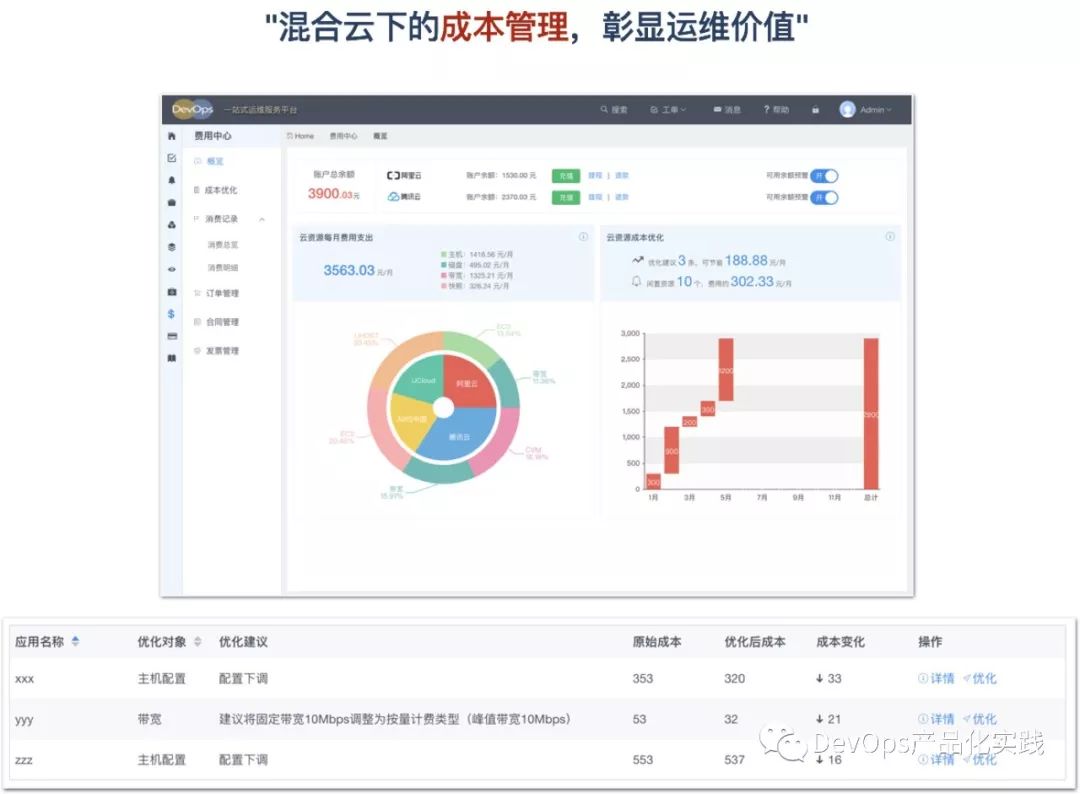
Task: Click the 主机 legend entry
Action: pyautogui.click(x=477, y=255)
